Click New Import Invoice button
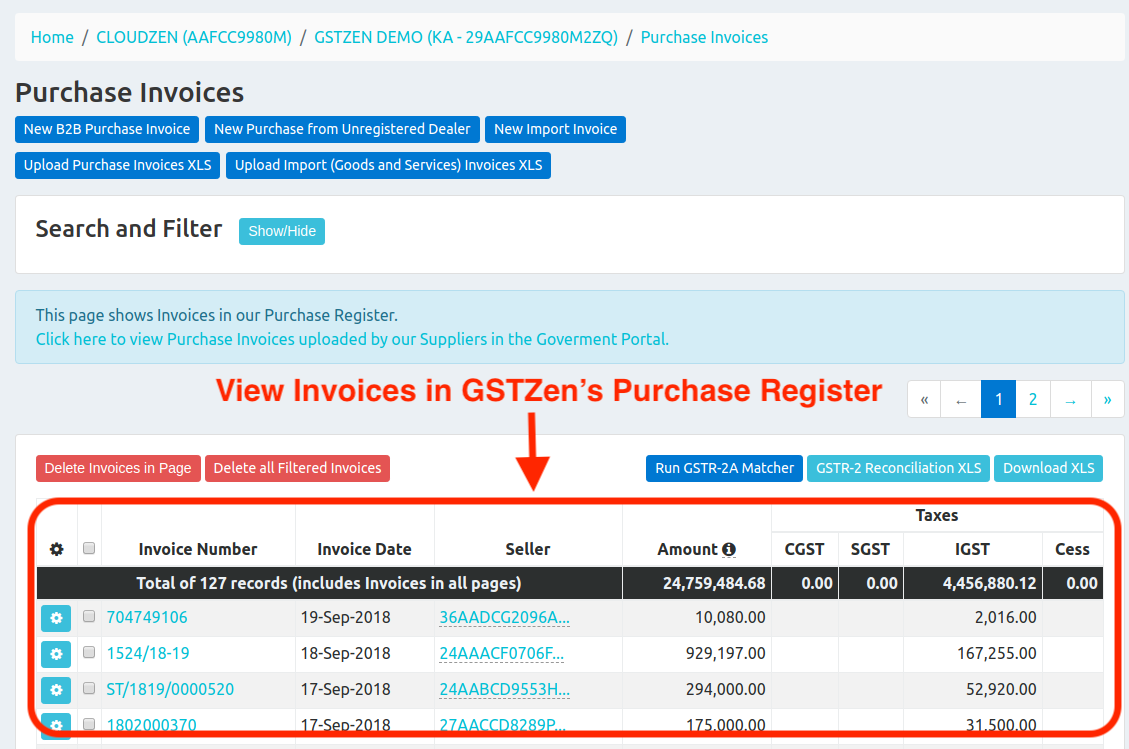The height and width of the screenshot is (749, 1129). coord(555,130)
